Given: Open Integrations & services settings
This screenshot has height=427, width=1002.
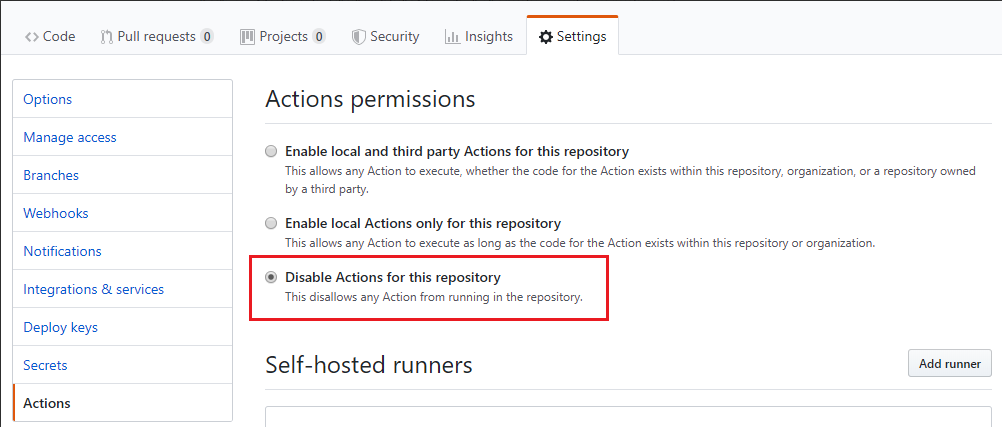Looking at the screenshot, I should (x=94, y=289).
